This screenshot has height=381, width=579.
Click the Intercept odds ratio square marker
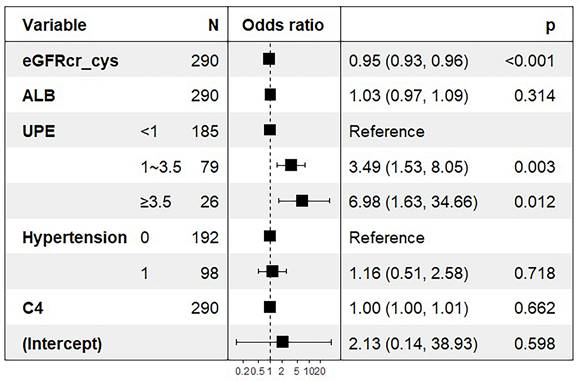[282, 342]
